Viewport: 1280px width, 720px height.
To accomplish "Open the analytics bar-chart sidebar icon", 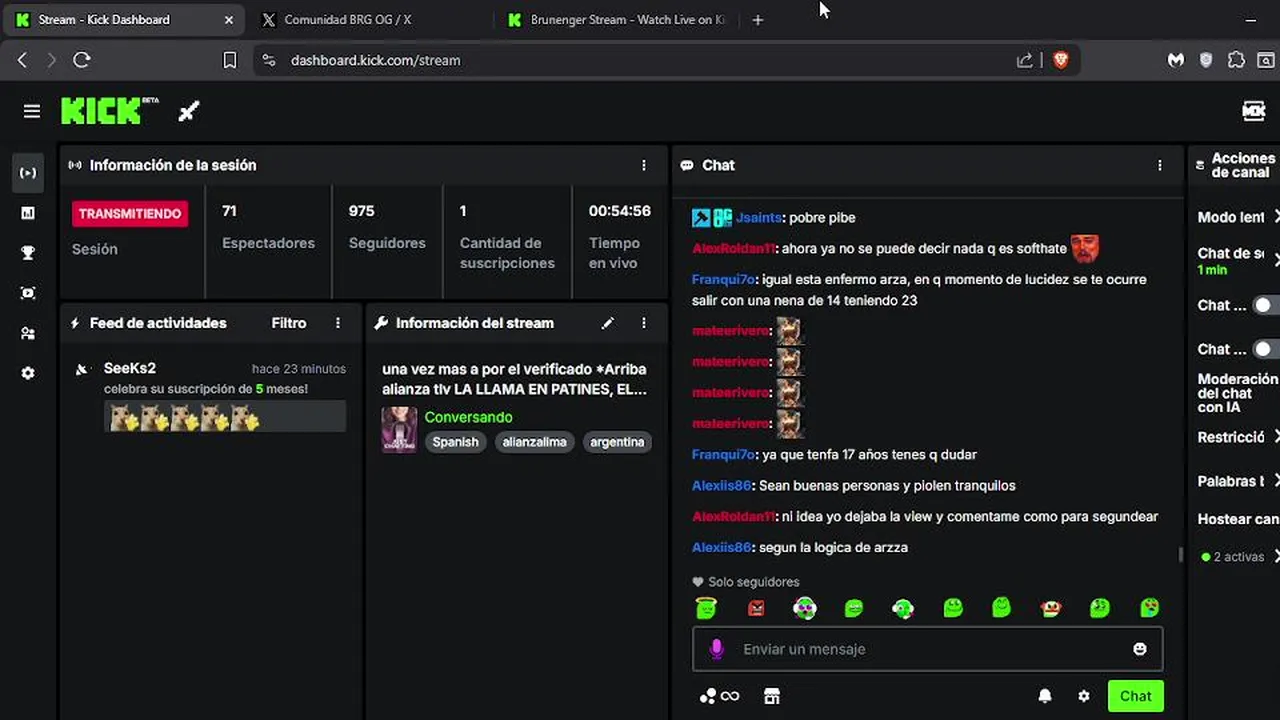I will [28, 213].
